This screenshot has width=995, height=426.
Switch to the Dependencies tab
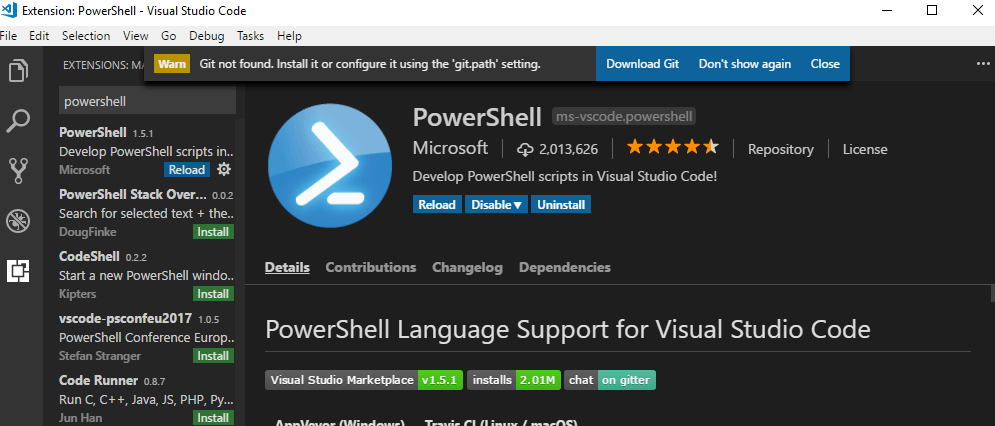[565, 267]
